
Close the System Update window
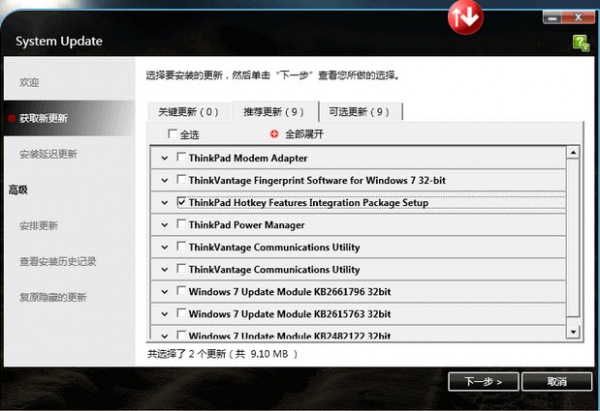point(578,17)
